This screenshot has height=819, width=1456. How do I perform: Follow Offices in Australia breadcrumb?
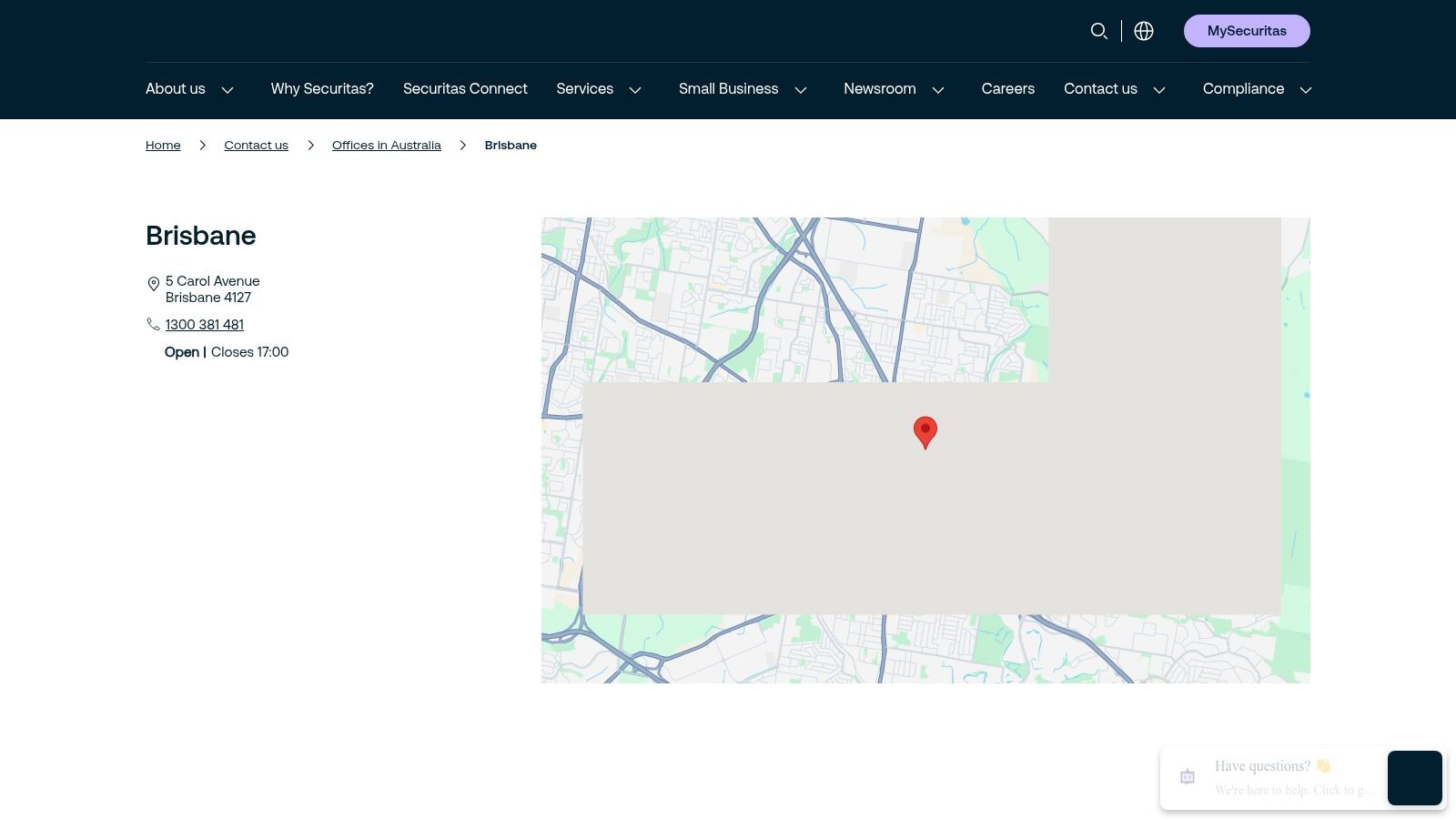pyautogui.click(x=386, y=146)
